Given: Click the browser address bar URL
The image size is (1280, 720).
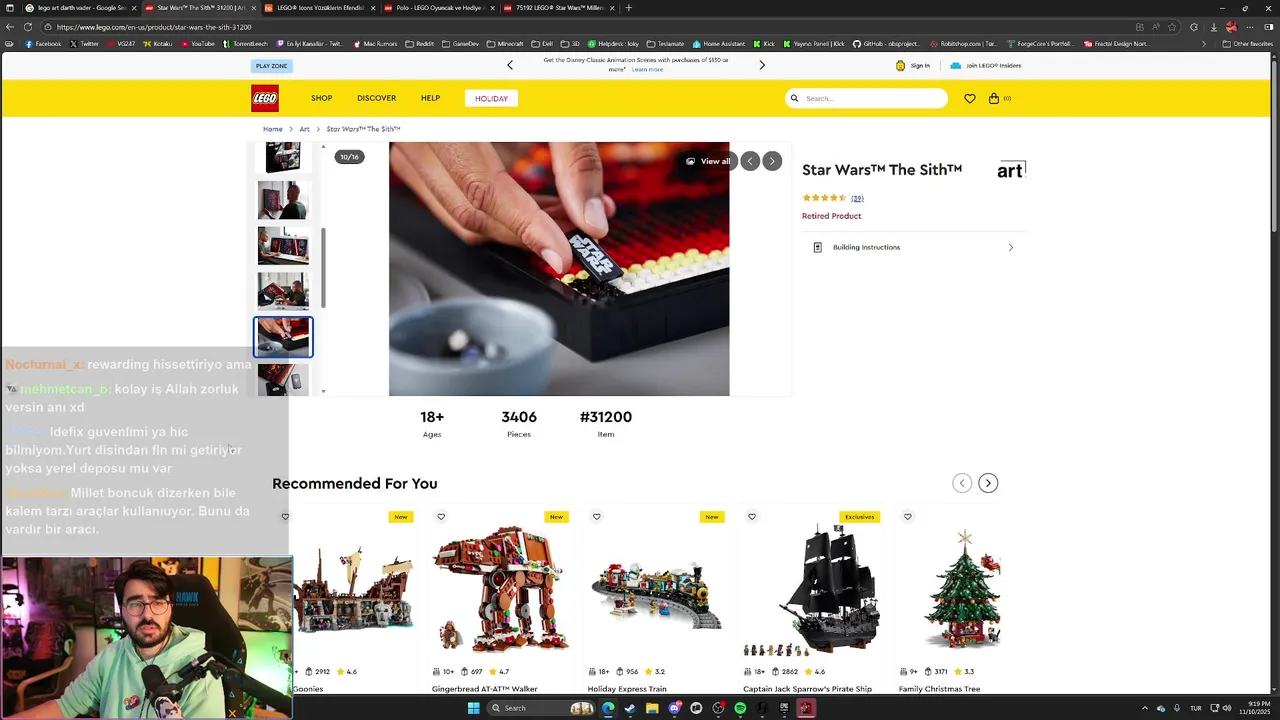Looking at the screenshot, I should click(x=154, y=27).
